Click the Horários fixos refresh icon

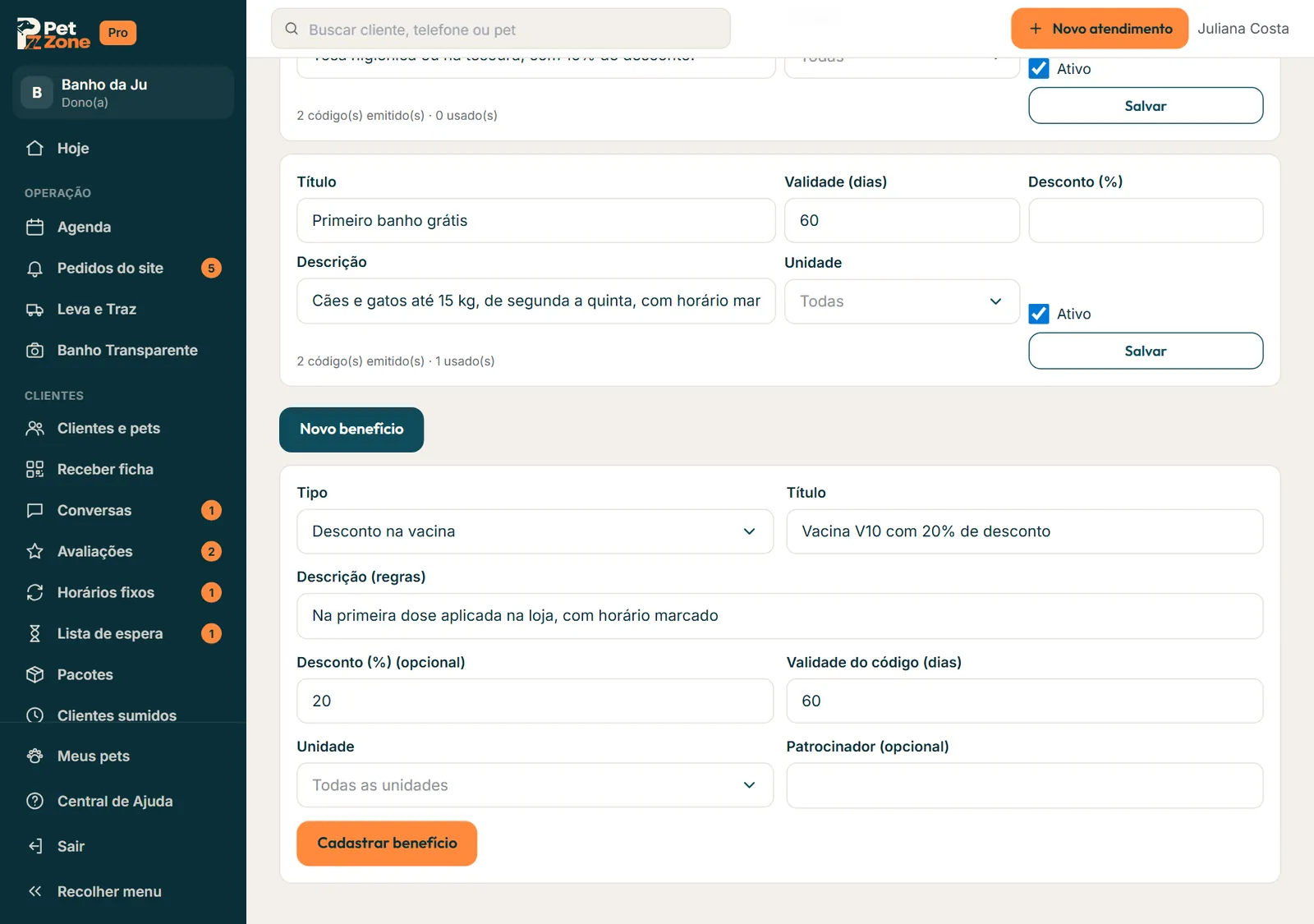[34, 592]
